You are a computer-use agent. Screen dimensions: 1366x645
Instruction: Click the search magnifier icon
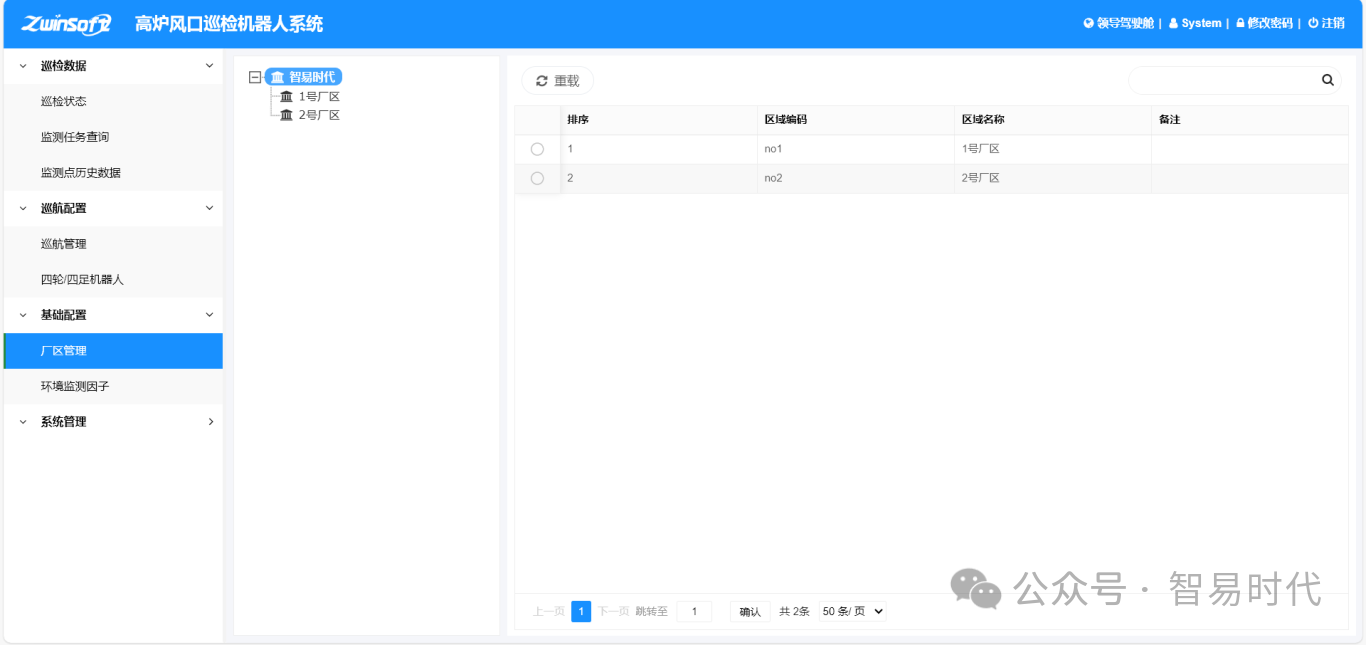click(x=1327, y=80)
